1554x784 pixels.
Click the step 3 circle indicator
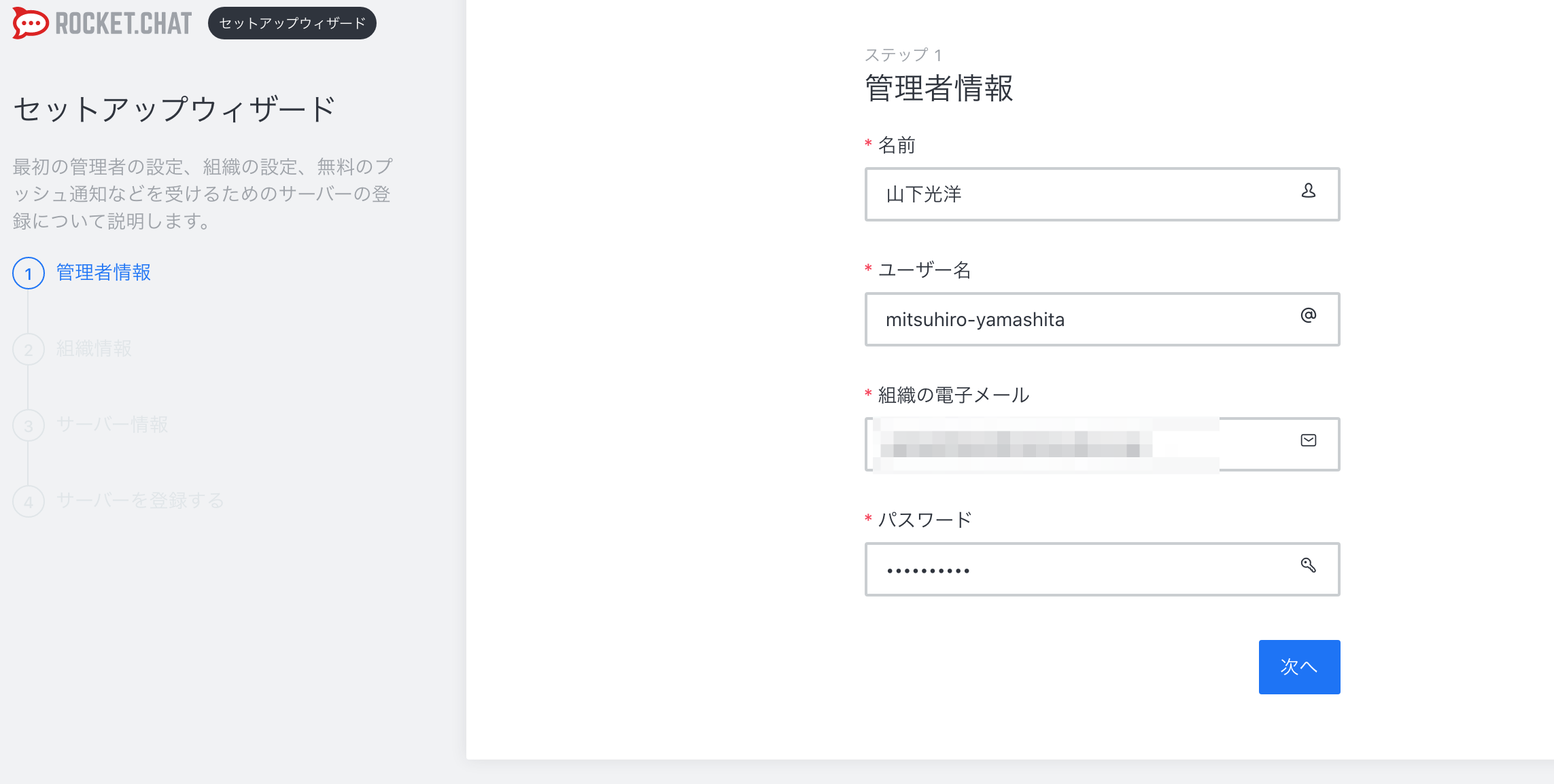point(29,425)
